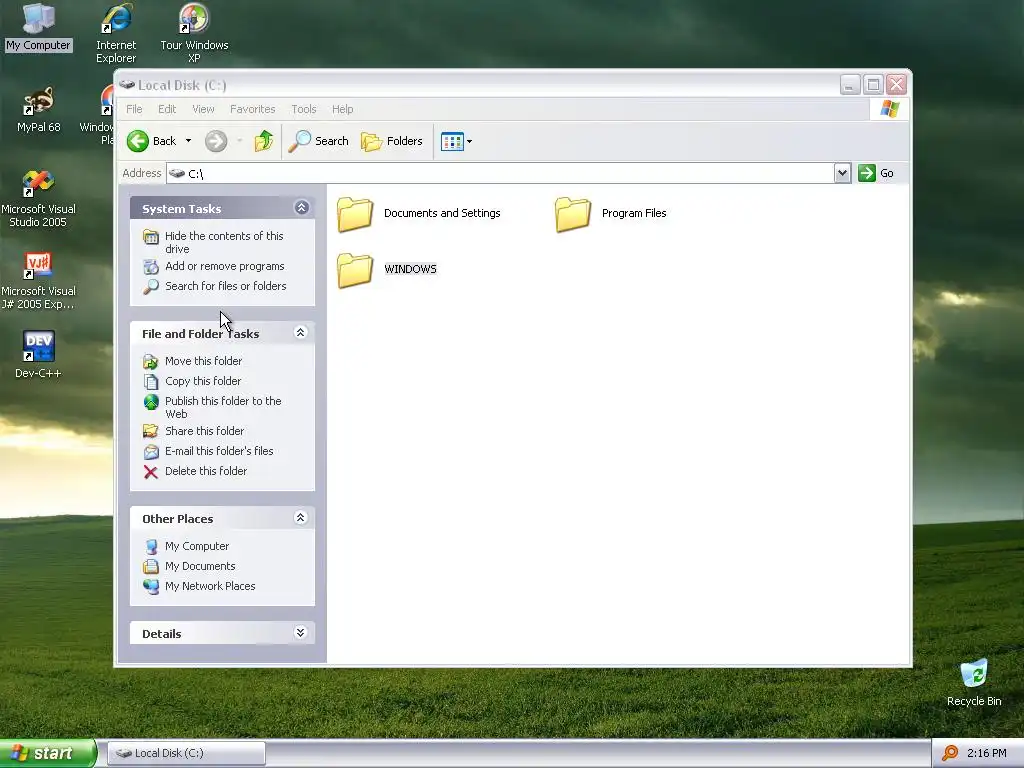Screen dimensions: 1024x768
Task: Open My Documents under Other Places
Action: point(200,566)
